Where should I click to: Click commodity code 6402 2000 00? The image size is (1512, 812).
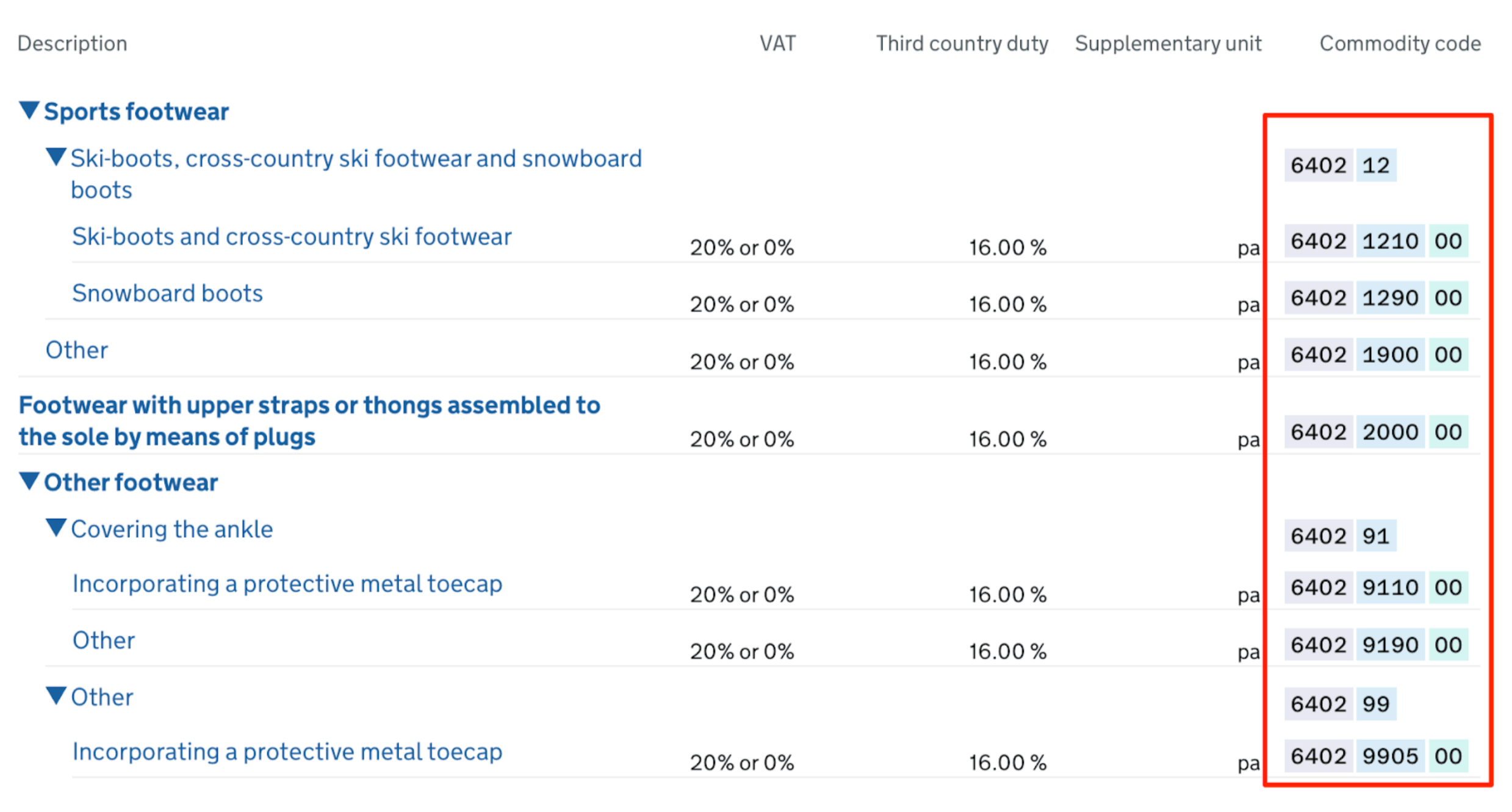click(x=1375, y=432)
